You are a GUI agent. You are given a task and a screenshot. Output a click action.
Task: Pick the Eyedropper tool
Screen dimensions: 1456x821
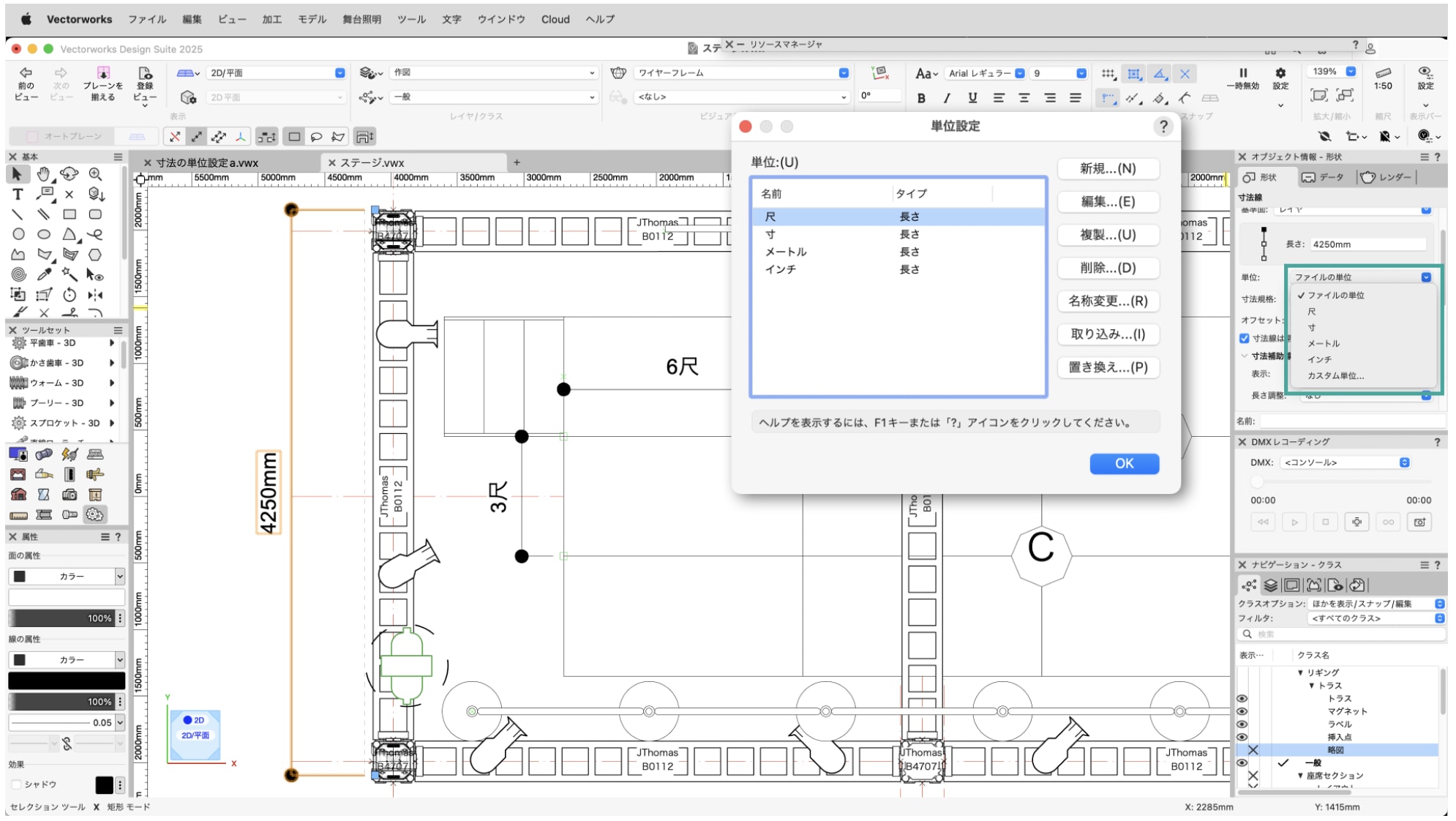(x=44, y=274)
